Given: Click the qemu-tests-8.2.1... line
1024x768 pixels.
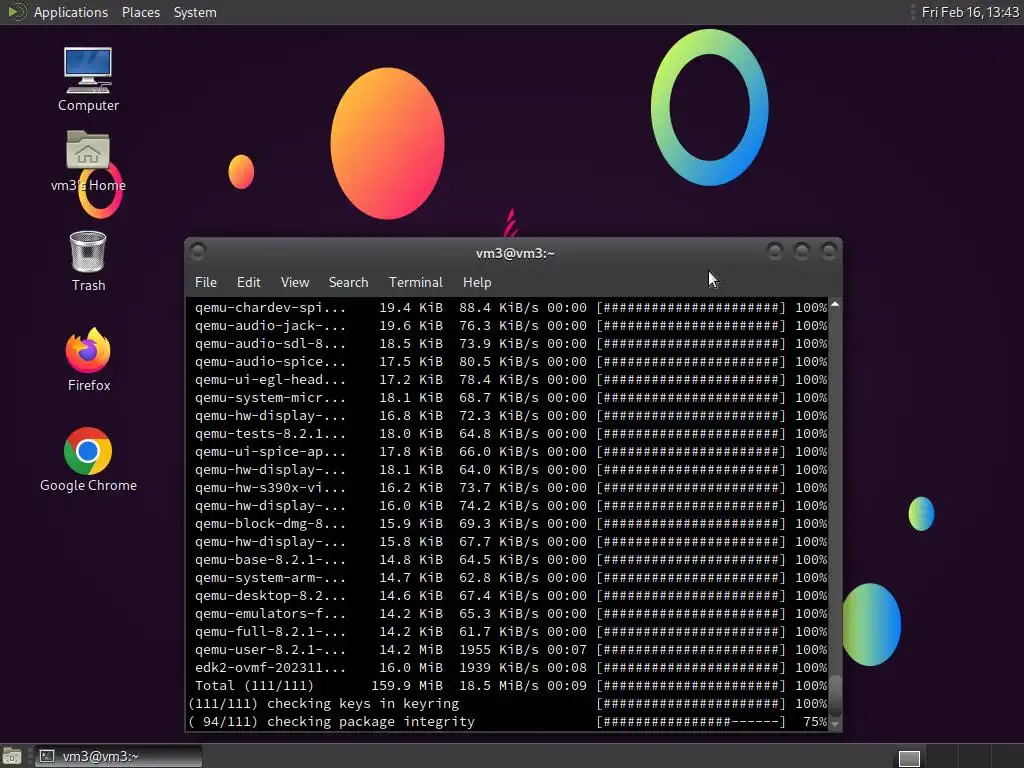Looking at the screenshot, I should pyautogui.click(x=511, y=434).
